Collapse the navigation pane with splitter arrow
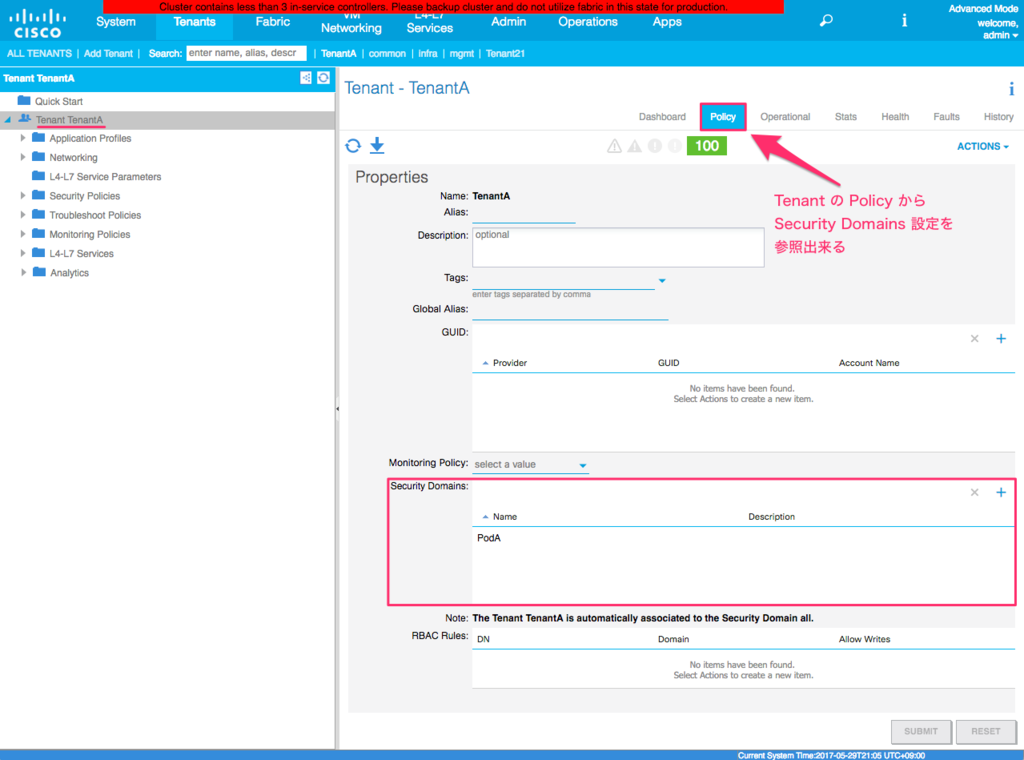This screenshot has height=760, width=1024. click(337, 409)
